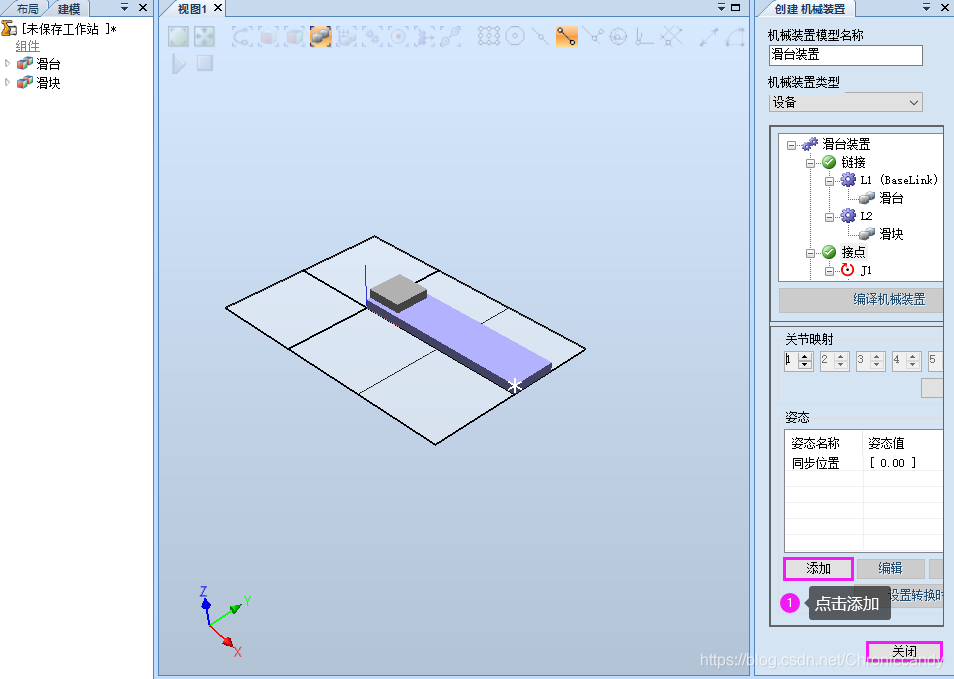Screen dimensions: 954x679
Task: Click the 添加 pose button
Action: pos(818,568)
